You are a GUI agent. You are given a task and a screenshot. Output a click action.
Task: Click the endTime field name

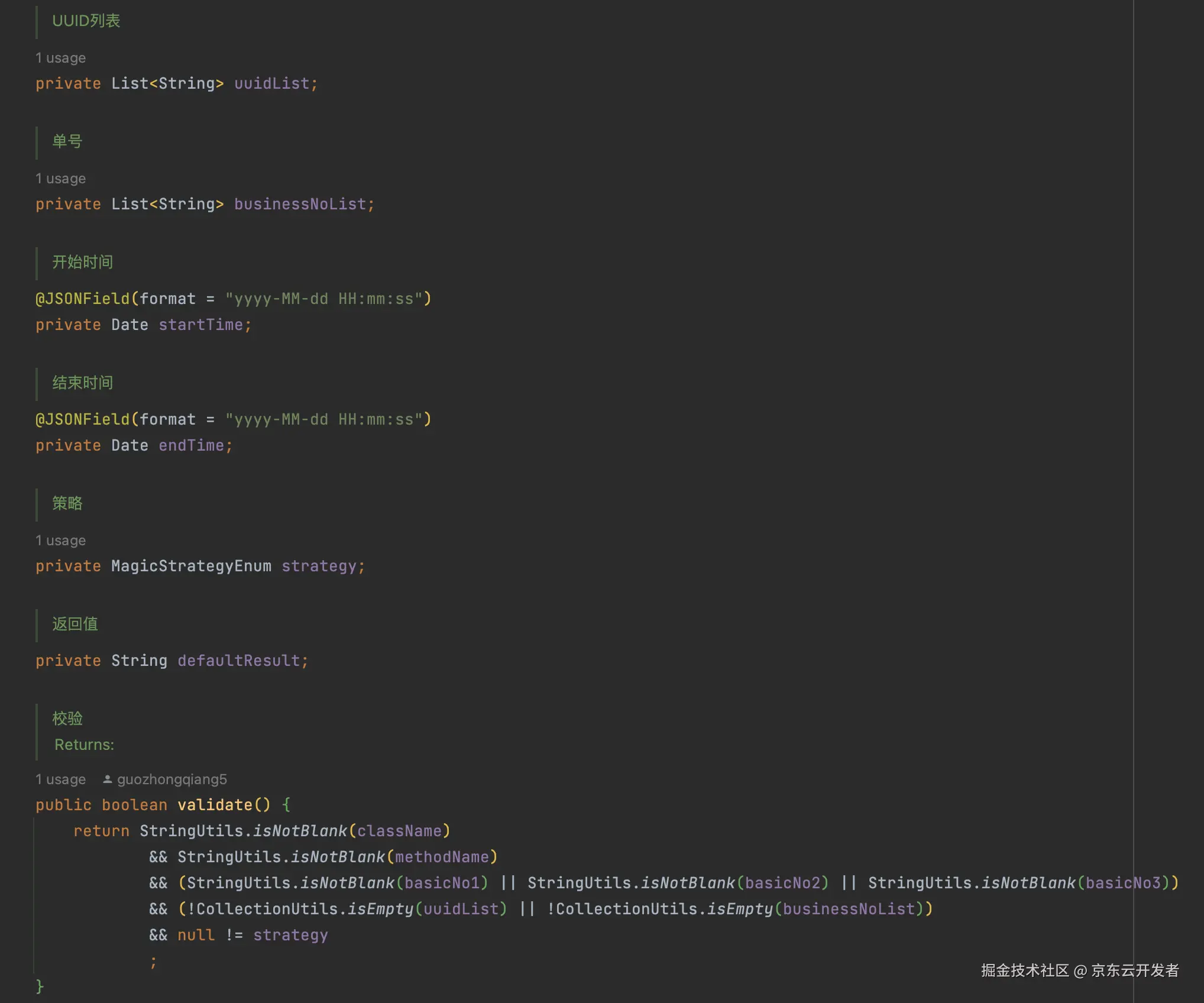(191, 445)
